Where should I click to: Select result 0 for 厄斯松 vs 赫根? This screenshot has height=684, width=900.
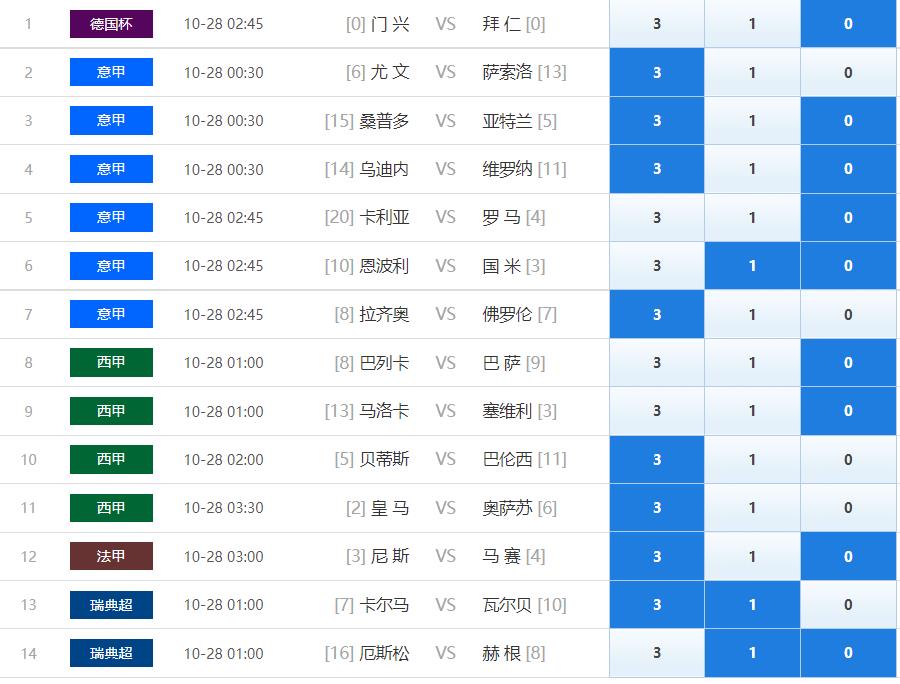pos(848,653)
